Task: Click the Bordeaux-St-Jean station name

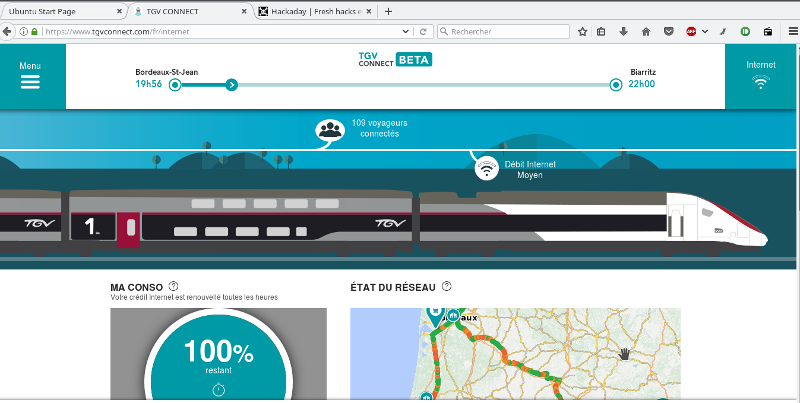Action: pos(166,72)
